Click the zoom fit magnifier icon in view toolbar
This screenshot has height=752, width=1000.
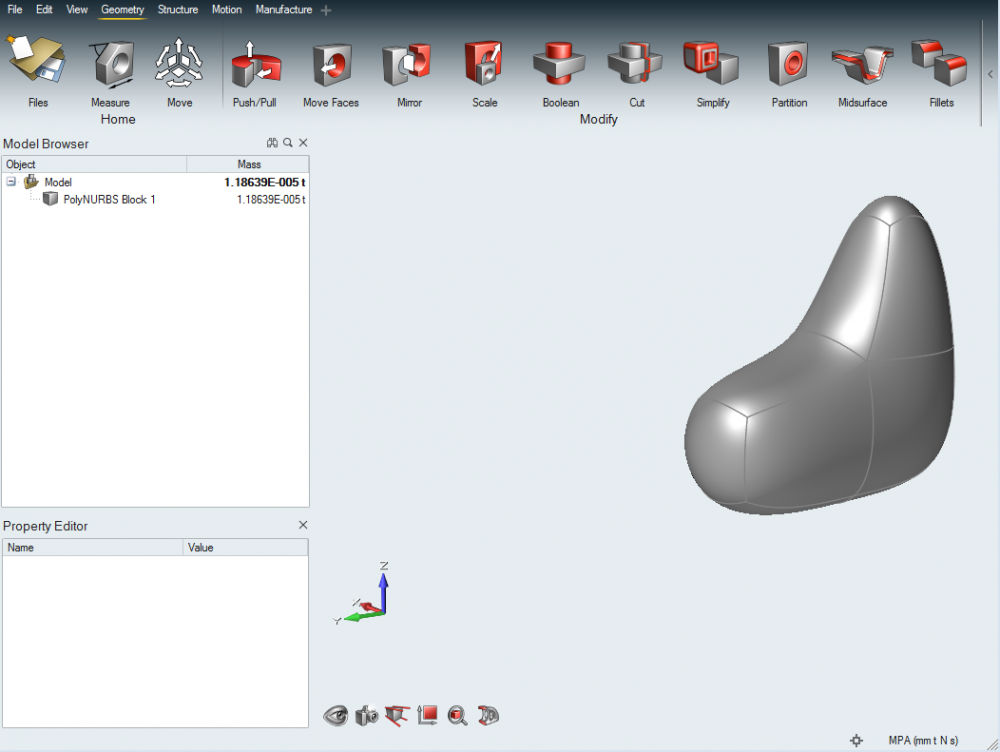[457, 716]
